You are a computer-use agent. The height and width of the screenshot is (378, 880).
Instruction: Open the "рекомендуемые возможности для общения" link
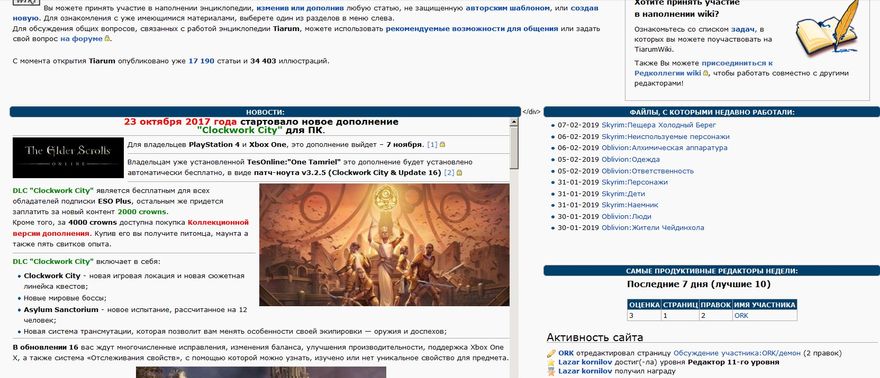click(x=471, y=29)
